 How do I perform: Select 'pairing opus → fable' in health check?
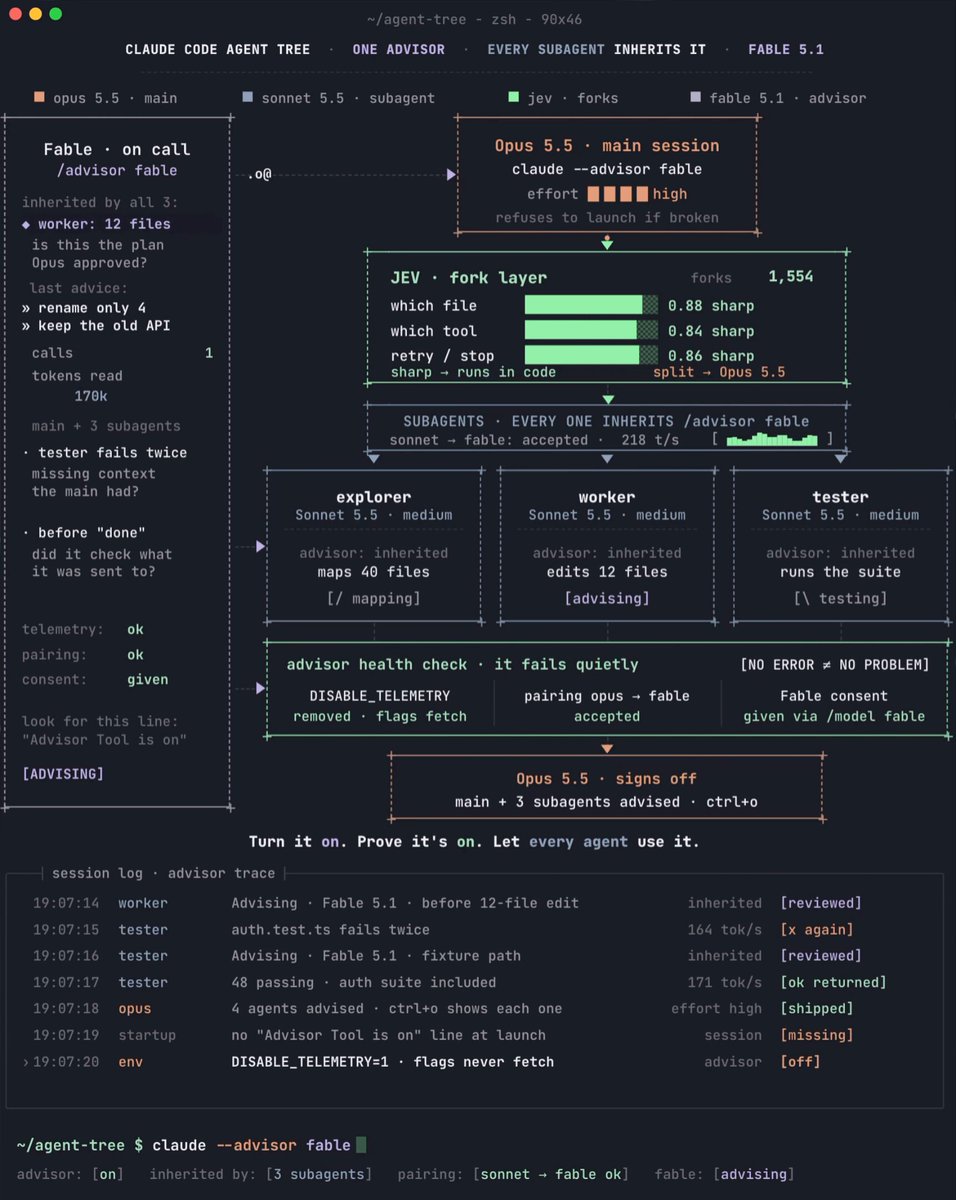click(x=607, y=696)
